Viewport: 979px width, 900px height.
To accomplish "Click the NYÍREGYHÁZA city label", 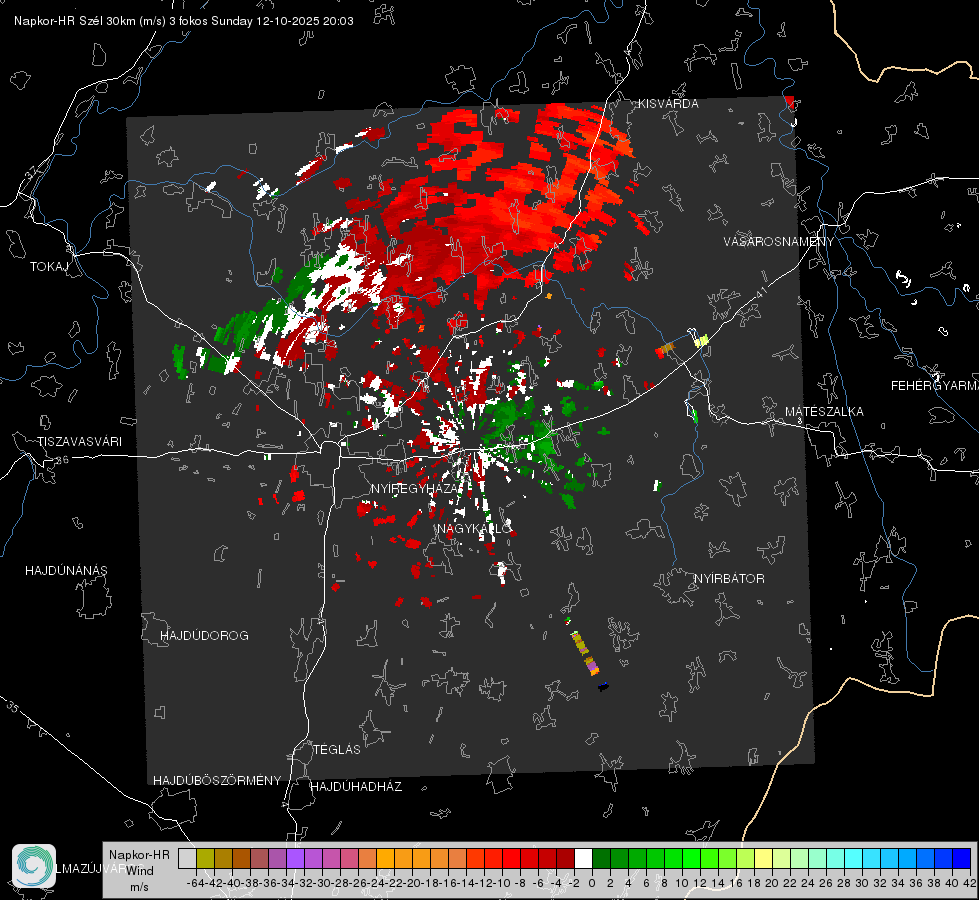I will tap(414, 488).
